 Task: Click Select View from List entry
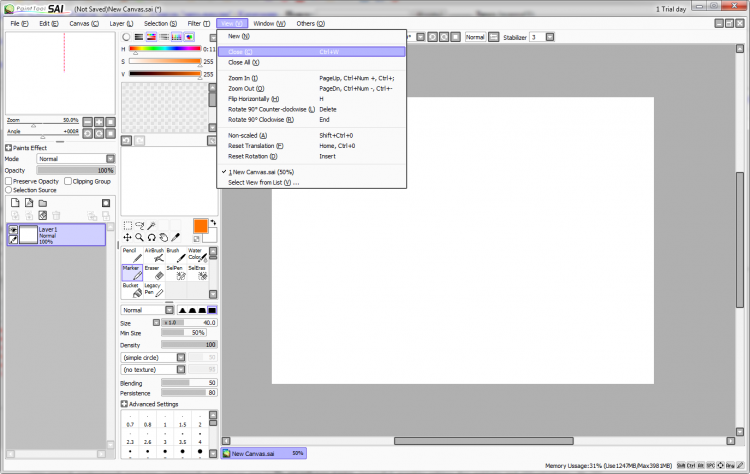[x=311, y=182]
